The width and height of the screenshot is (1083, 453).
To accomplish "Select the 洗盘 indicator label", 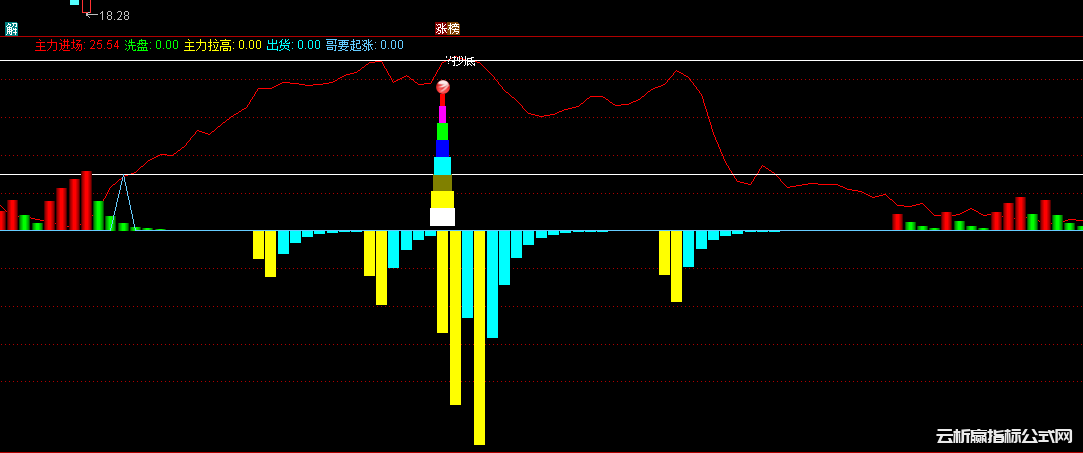I will pyautogui.click(x=151, y=45).
